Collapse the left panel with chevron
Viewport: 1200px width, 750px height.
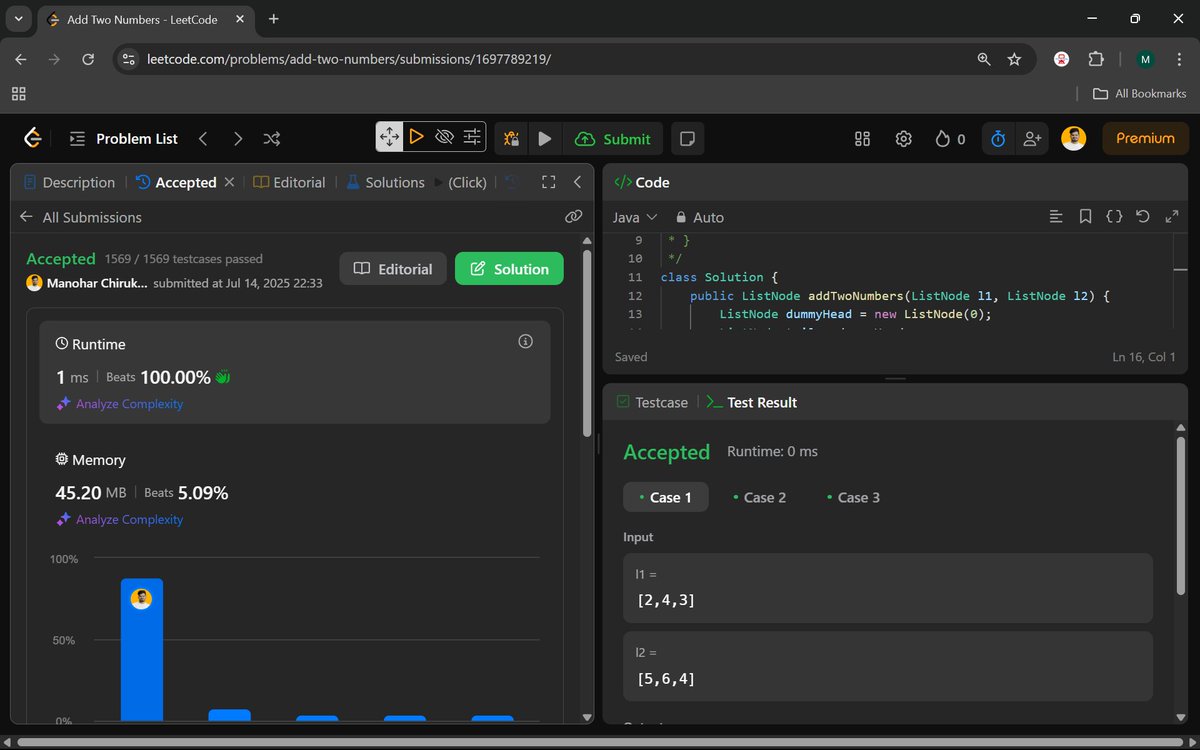(x=577, y=182)
